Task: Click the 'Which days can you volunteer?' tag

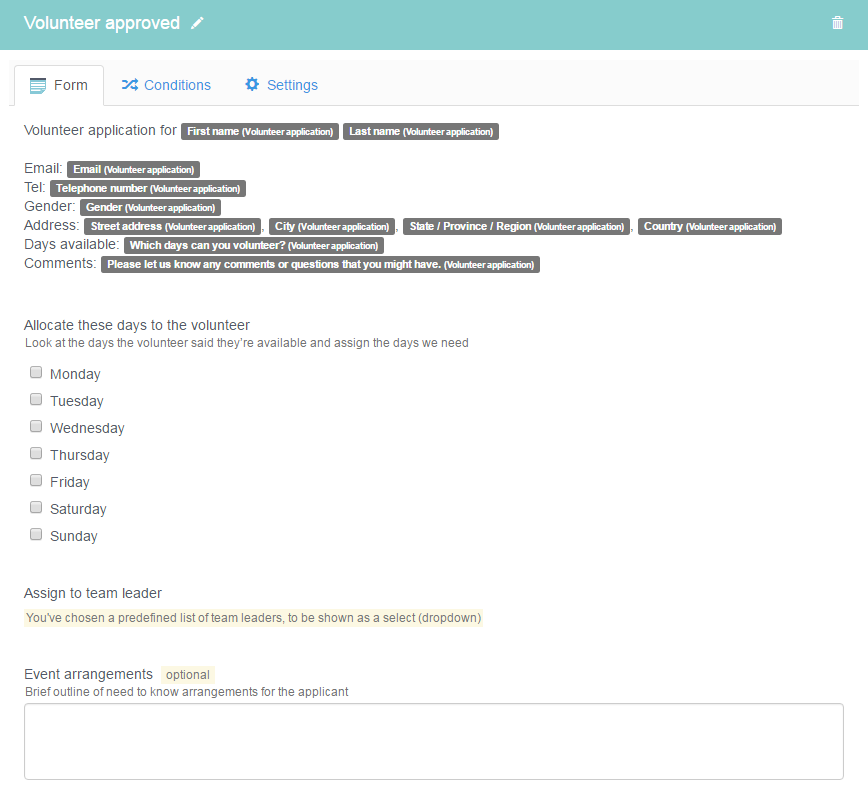Action: click(254, 245)
